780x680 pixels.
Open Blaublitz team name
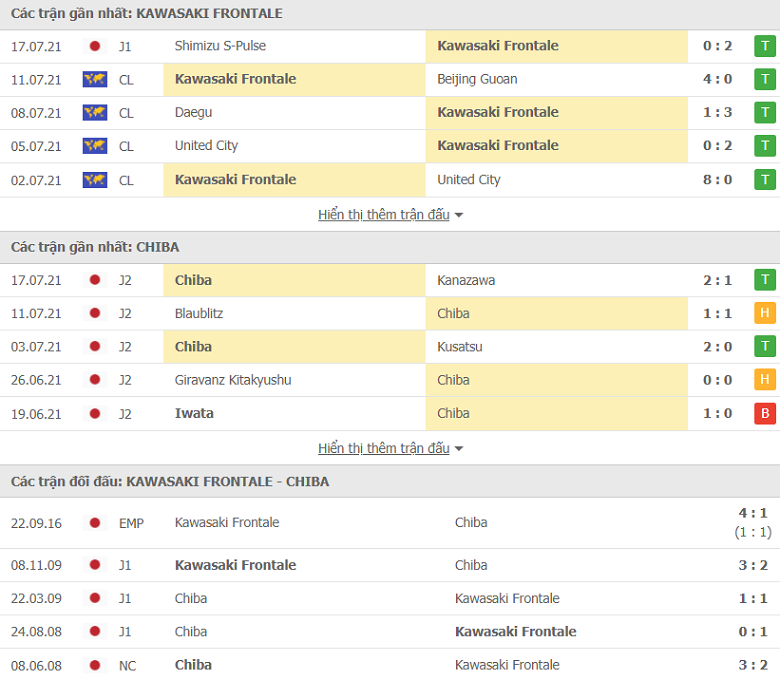(x=199, y=313)
